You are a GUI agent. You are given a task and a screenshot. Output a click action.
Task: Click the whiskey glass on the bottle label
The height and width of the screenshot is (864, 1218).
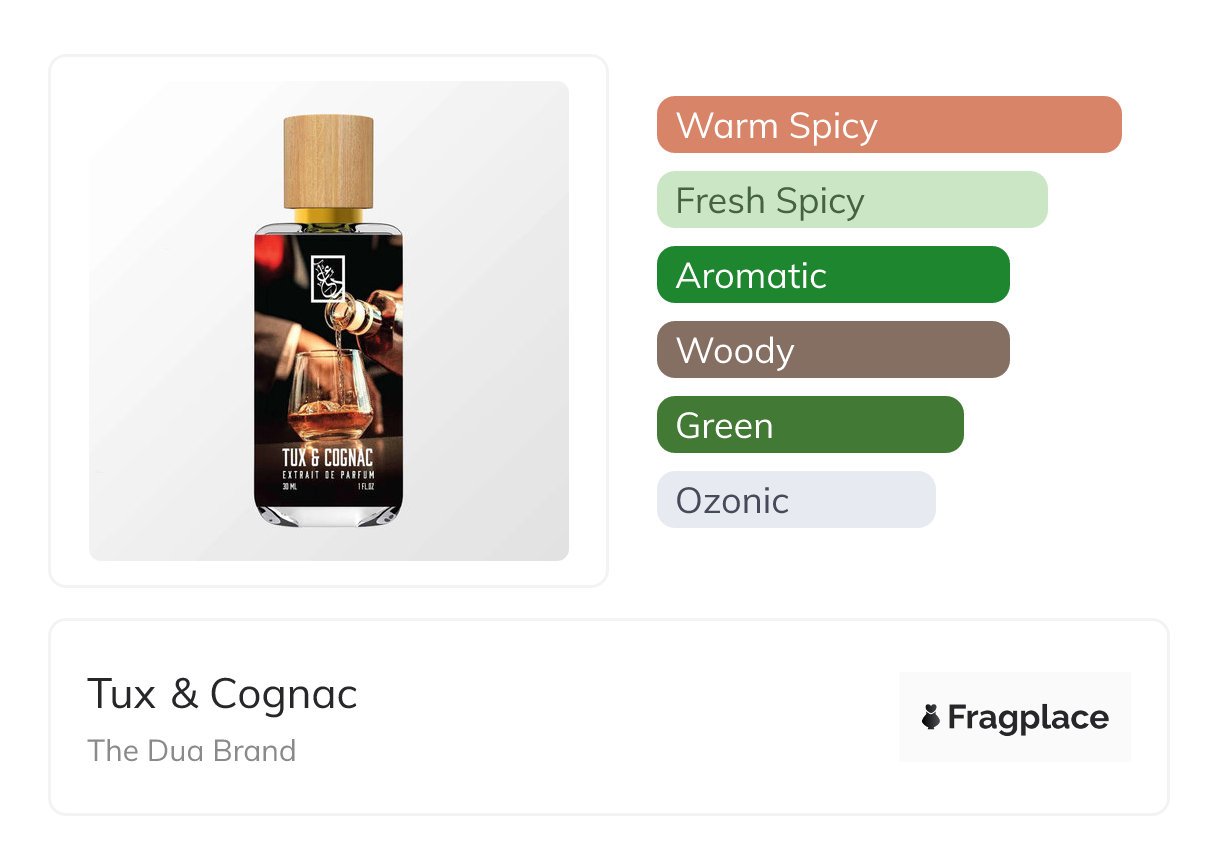(x=327, y=397)
